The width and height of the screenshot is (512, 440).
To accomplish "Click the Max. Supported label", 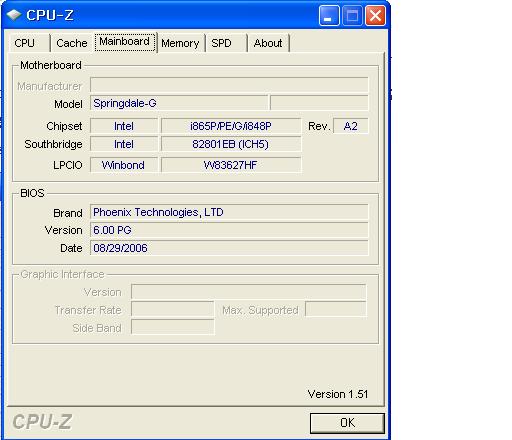I will (260, 310).
